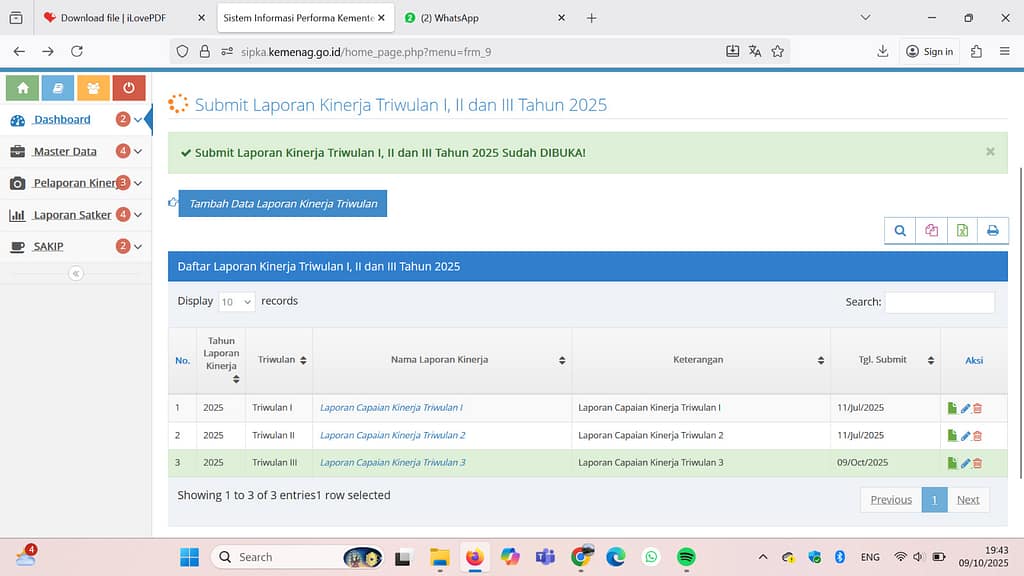Open the Display records count dropdown
The image size is (1024, 576).
click(x=236, y=301)
